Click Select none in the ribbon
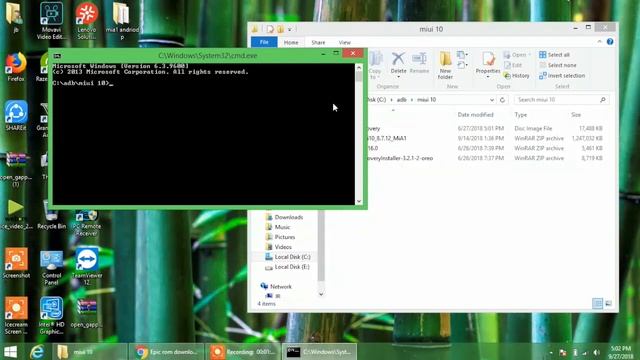 (x=558, y=65)
